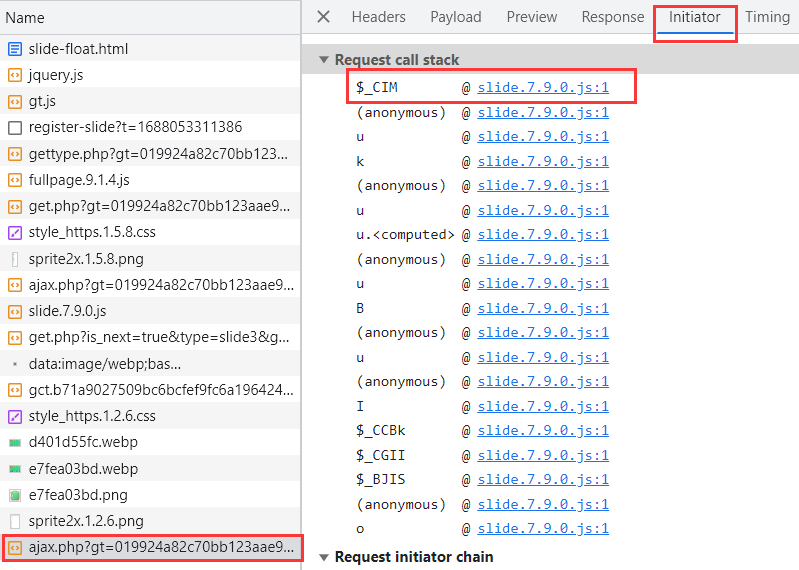Collapse the Request call stack section
Image resolution: width=799 pixels, height=570 pixels.
(324, 60)
